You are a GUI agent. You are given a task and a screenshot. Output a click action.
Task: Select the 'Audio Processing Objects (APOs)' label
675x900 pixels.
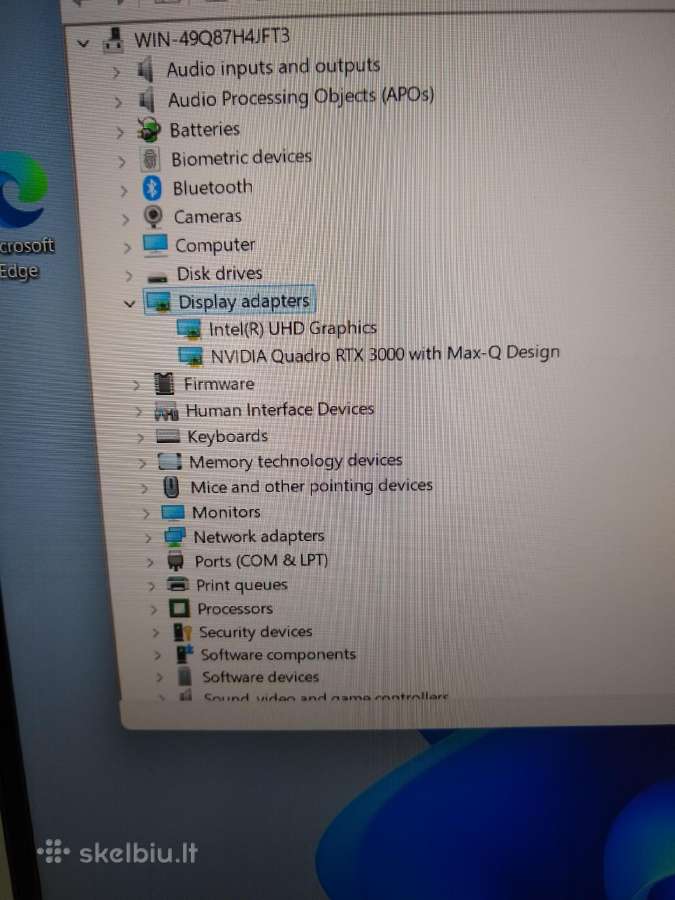[x=301, y=98]
